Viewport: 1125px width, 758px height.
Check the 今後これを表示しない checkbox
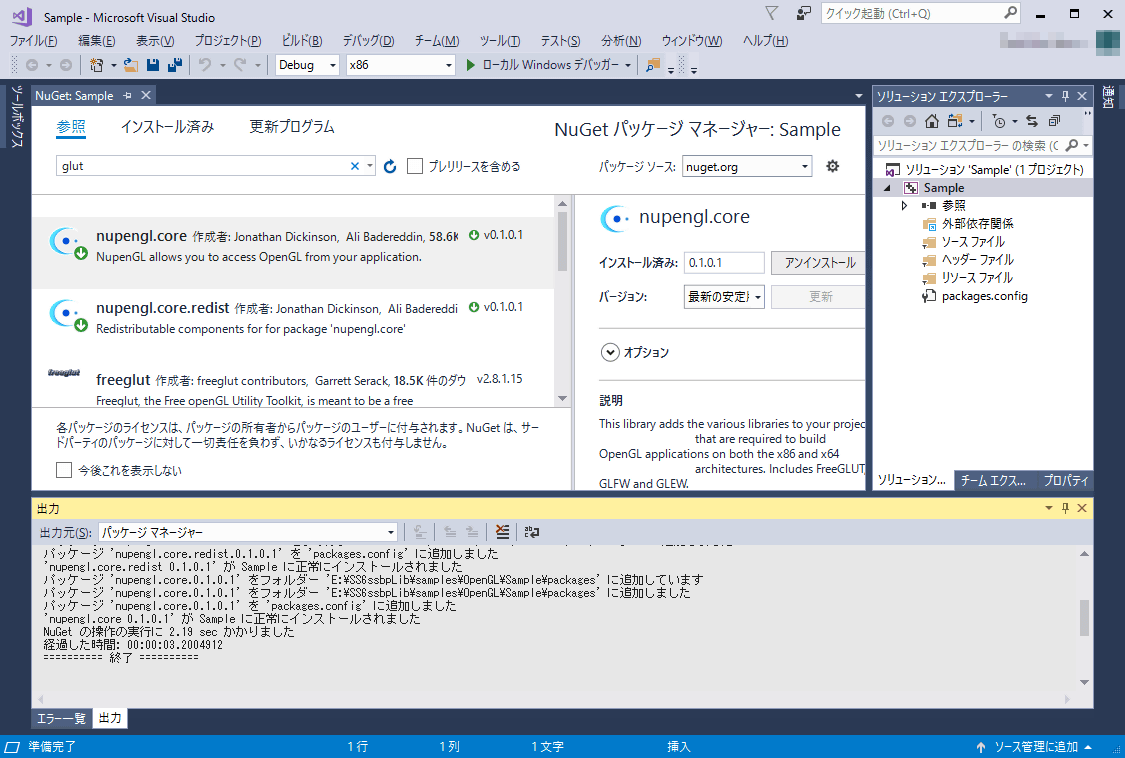coord(64,470)
